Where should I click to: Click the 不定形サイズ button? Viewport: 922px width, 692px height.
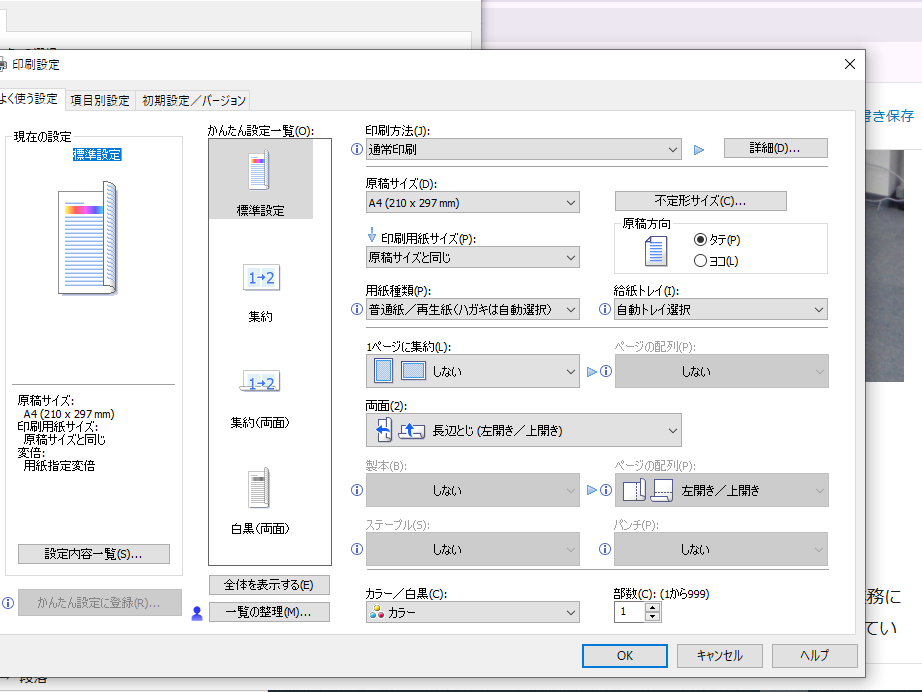(x=700, y=201)
